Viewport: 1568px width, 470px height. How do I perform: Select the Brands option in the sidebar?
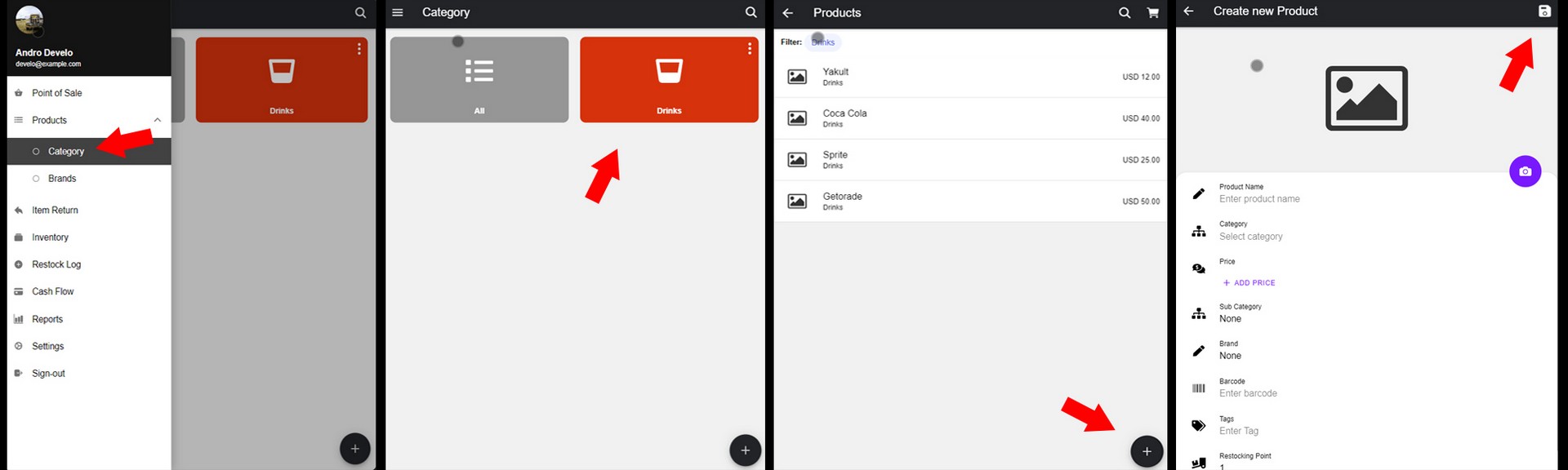[62, 179]
